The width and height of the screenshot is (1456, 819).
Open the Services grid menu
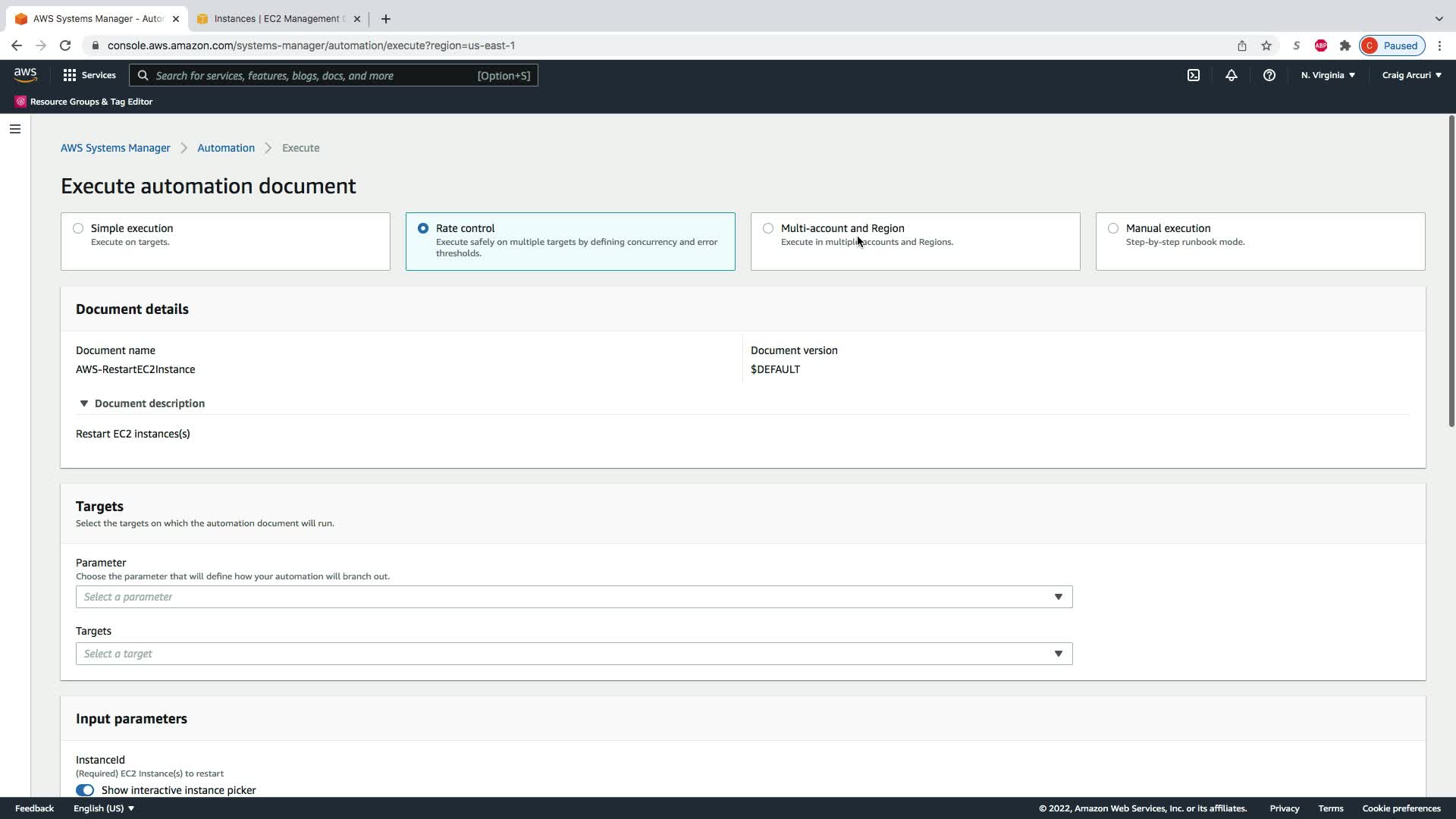click(89, 75)
